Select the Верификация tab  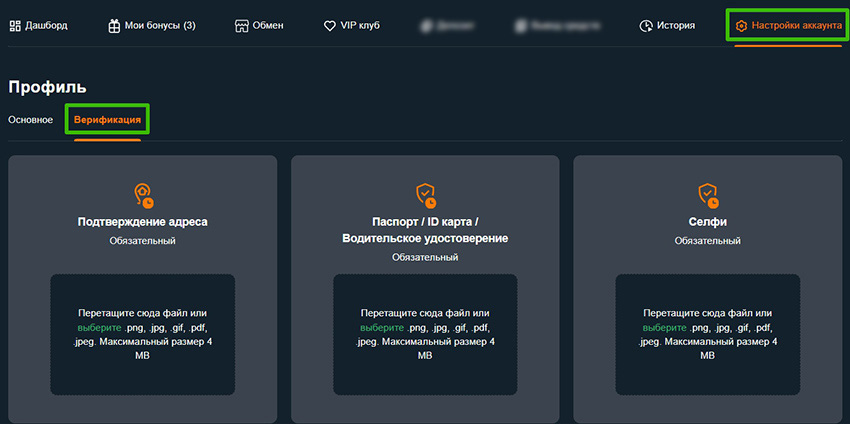(107, 120)
